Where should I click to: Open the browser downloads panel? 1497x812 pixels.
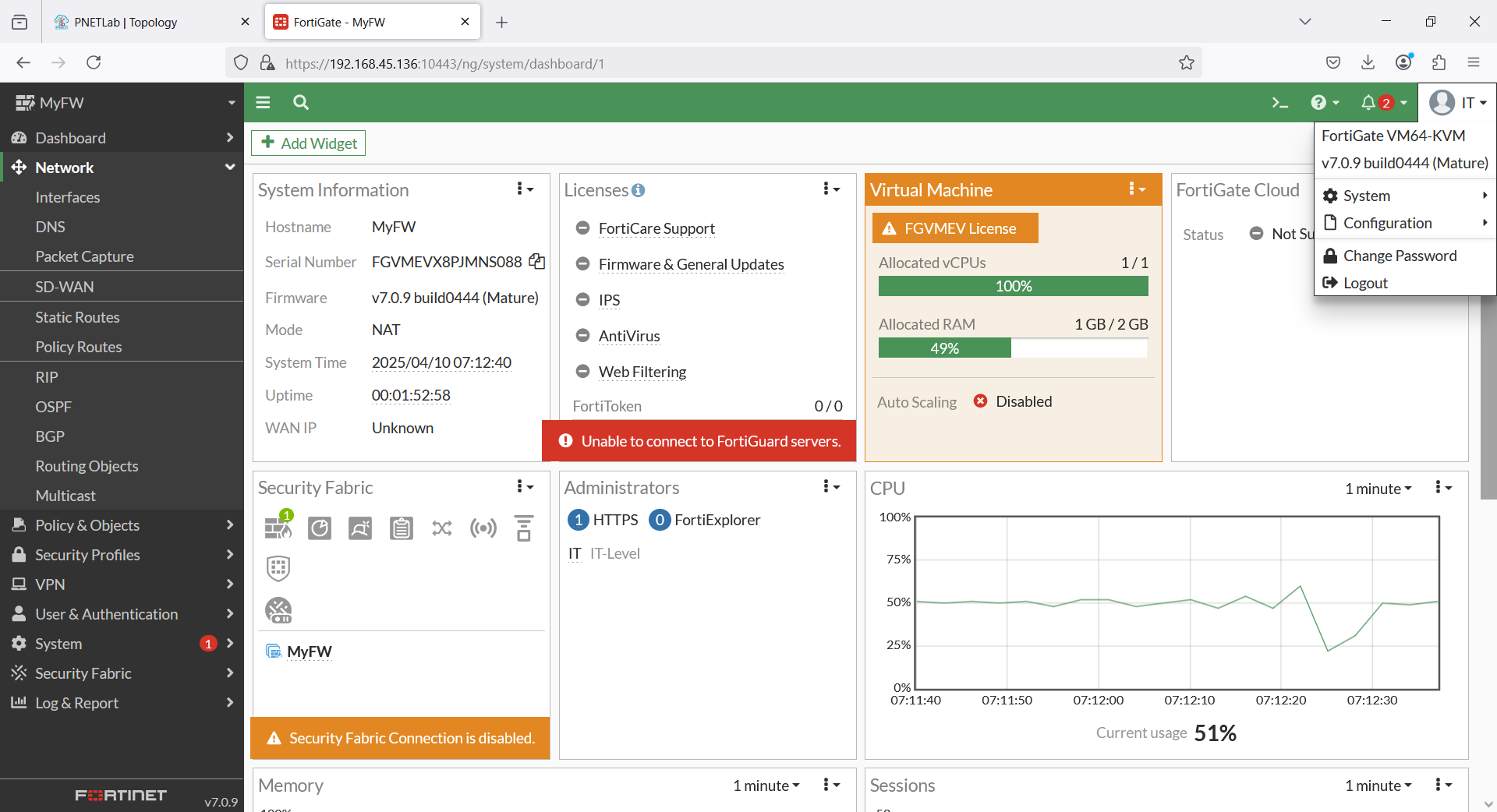1368,62
